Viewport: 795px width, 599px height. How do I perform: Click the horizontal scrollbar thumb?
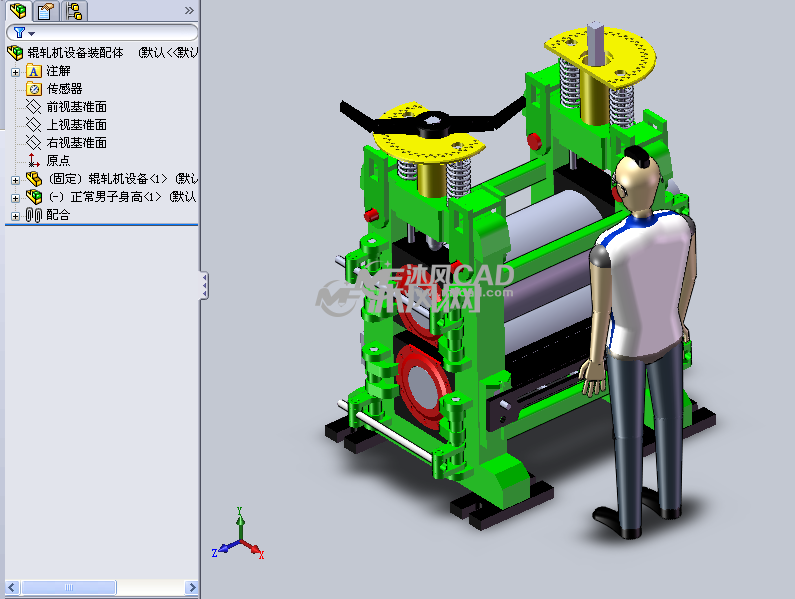pos(68,587)
